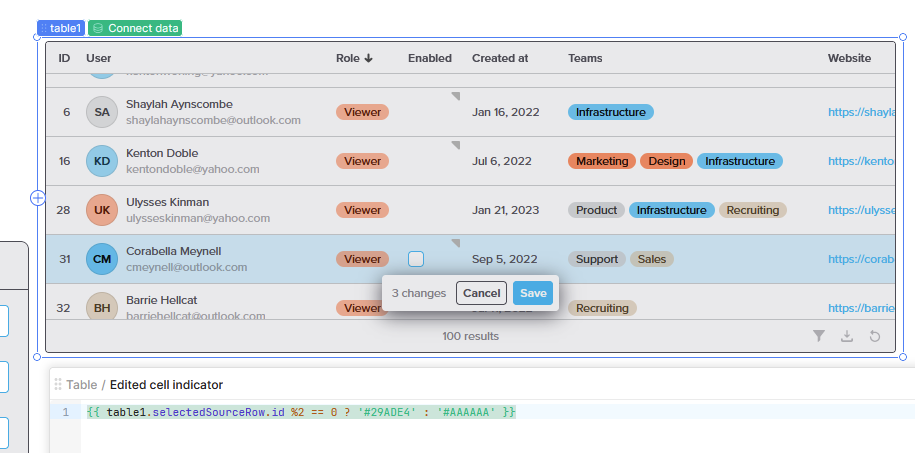Click the KD avatar for Kenton Doble
Screen dimensions: 915x453
[102, 161]
